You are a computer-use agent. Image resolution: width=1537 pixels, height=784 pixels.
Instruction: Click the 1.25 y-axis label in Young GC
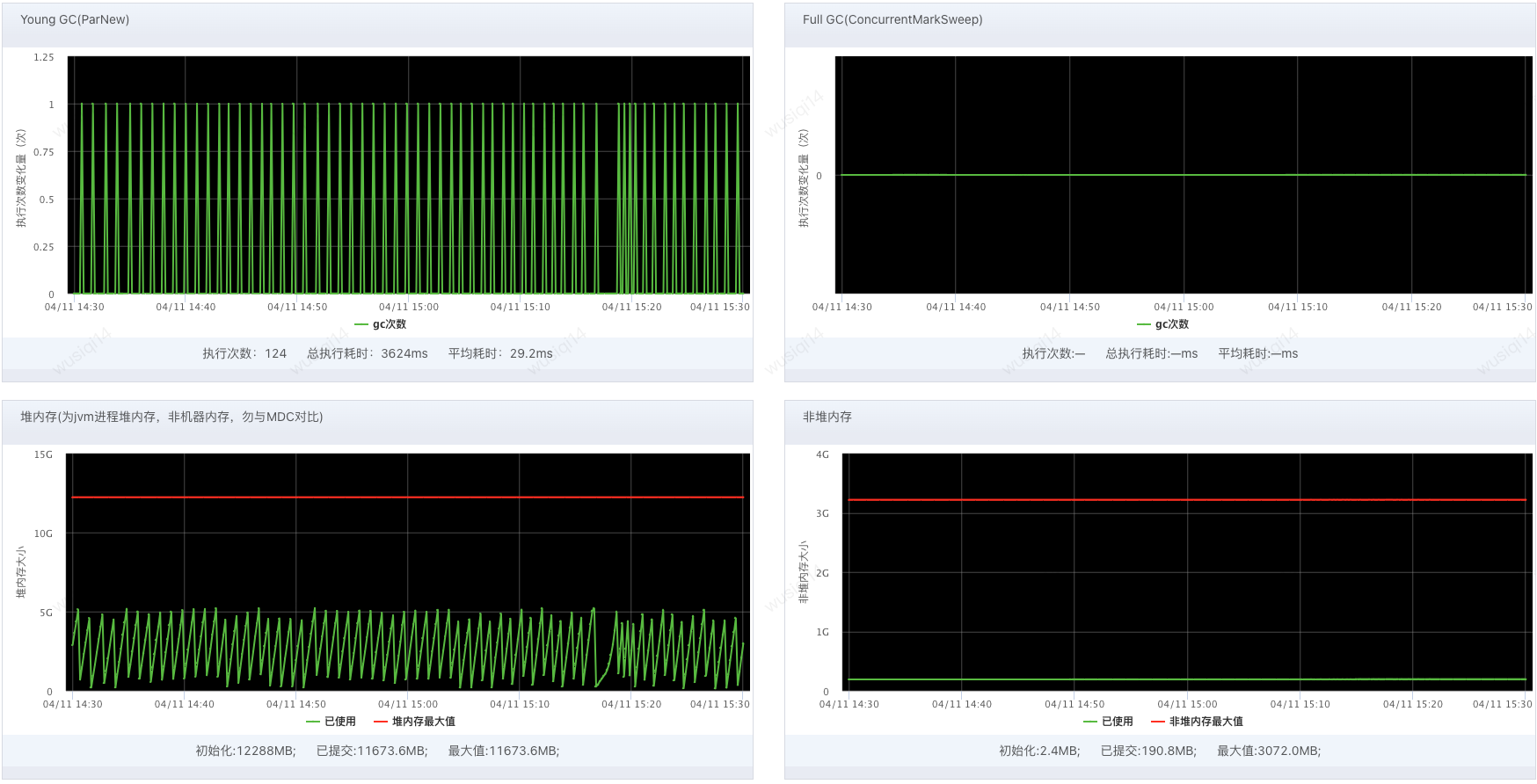pyautogui.click(x=44, y=57)
